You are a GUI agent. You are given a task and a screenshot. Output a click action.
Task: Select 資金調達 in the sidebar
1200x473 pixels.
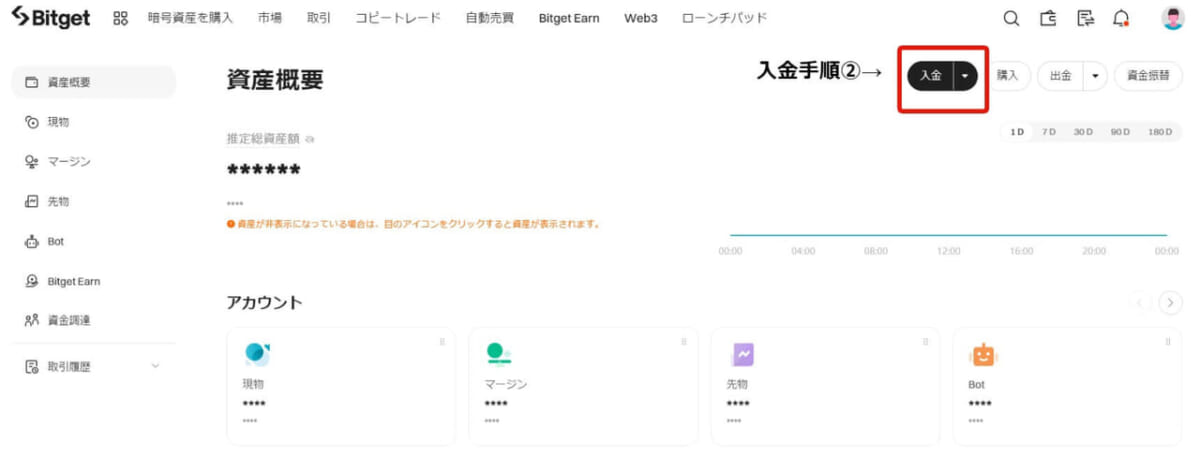pyautogui.click(x=93, y=320)
